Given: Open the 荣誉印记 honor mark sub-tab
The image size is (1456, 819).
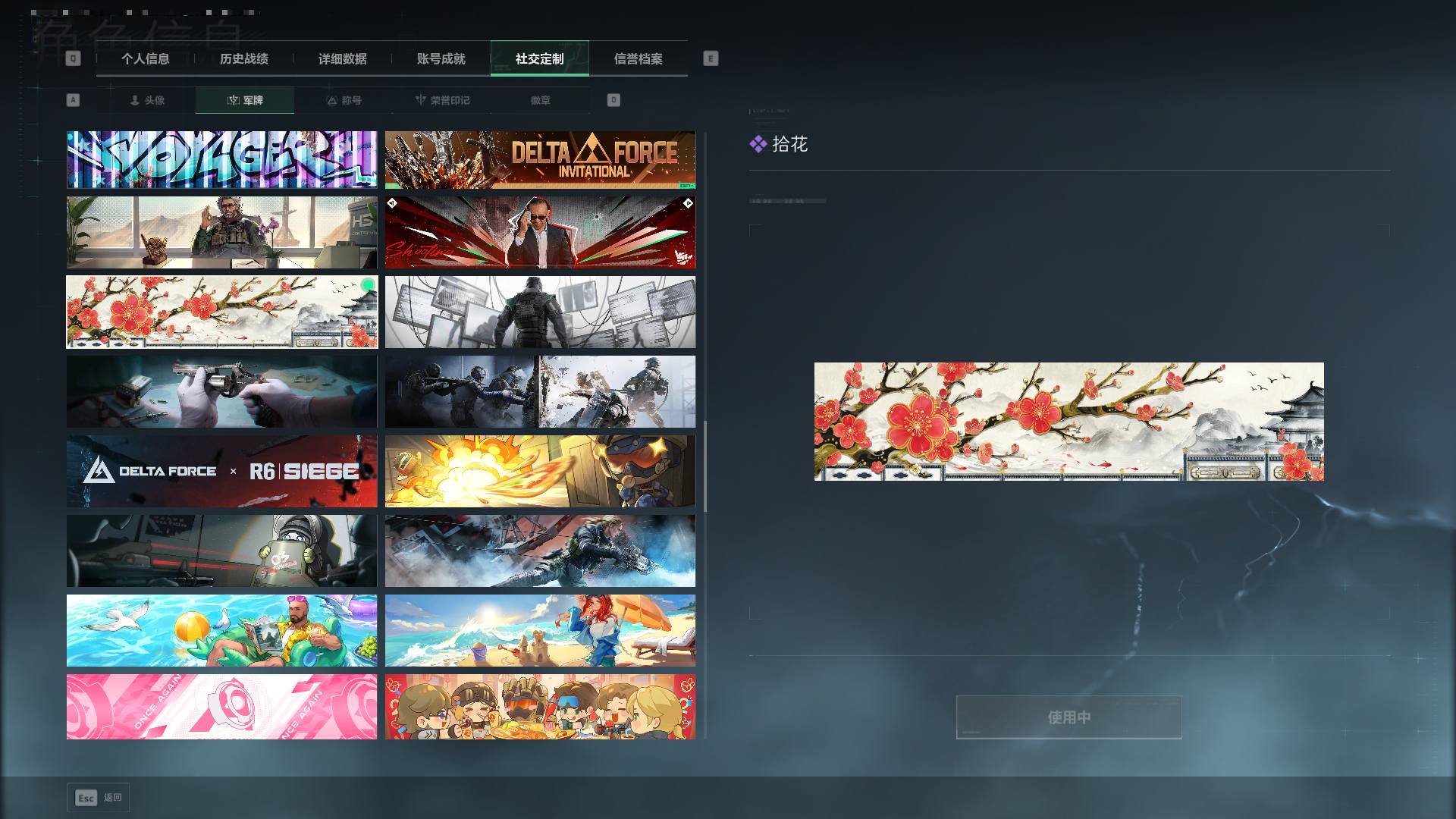Looking at the screenshot, I should [x=442, y=100].
